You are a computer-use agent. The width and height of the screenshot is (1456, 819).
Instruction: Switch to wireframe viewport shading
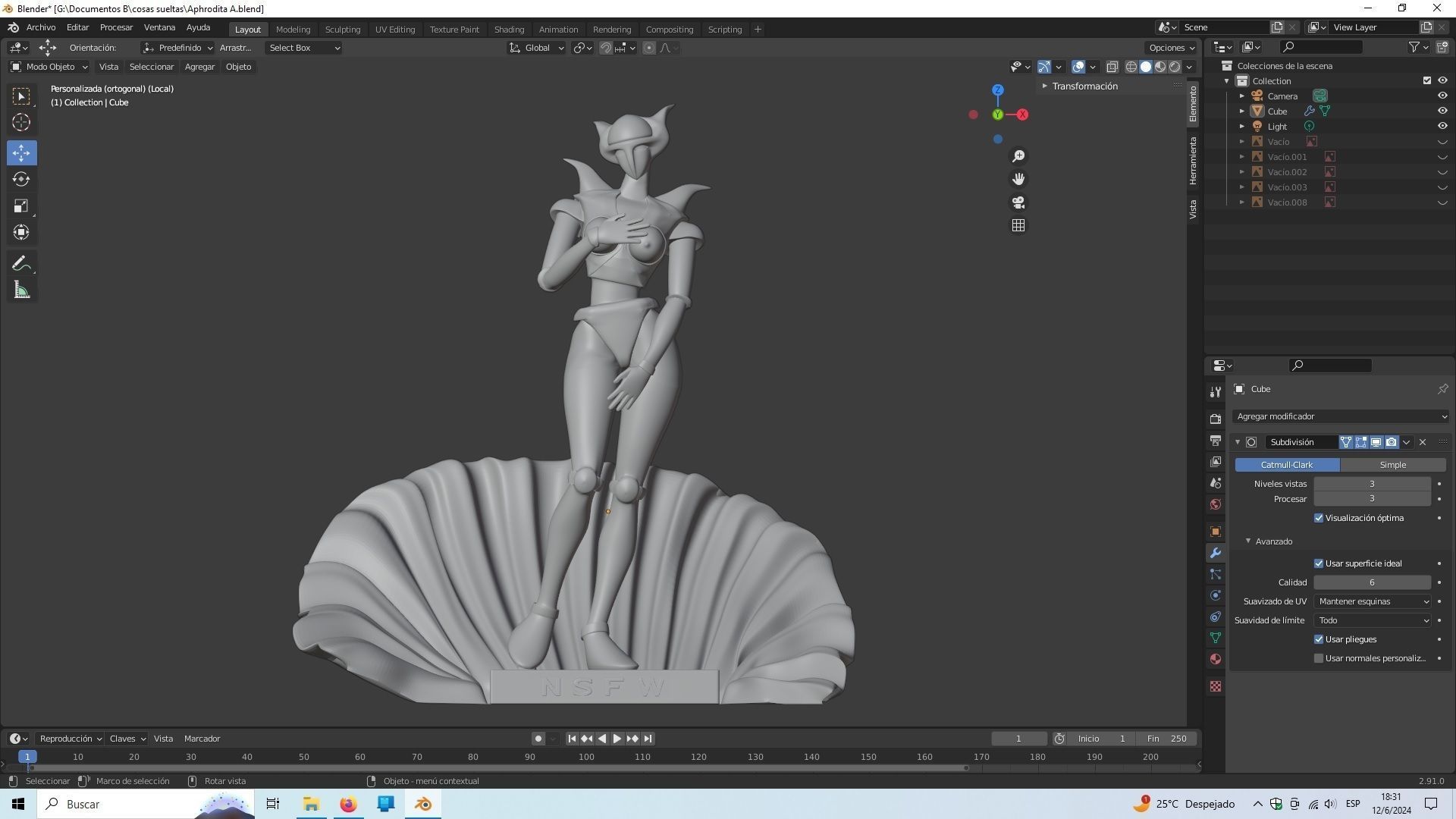tap(1131, 67)
